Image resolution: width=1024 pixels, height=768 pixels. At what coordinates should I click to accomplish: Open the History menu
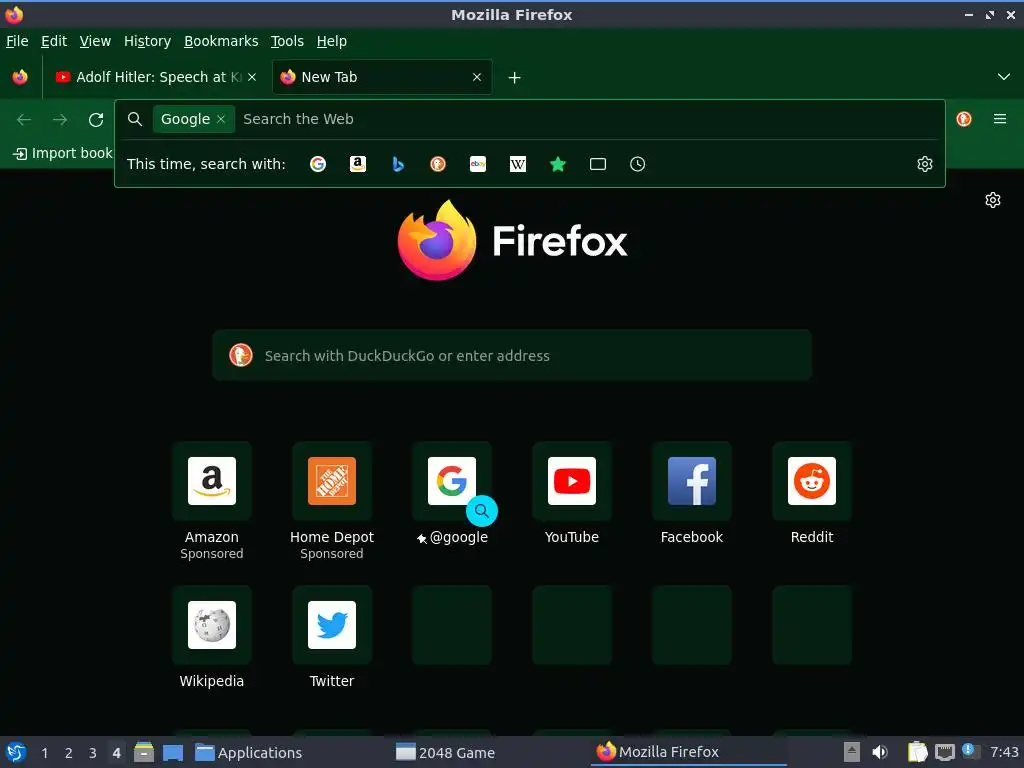pyautogui.click(x=147, y=41)
